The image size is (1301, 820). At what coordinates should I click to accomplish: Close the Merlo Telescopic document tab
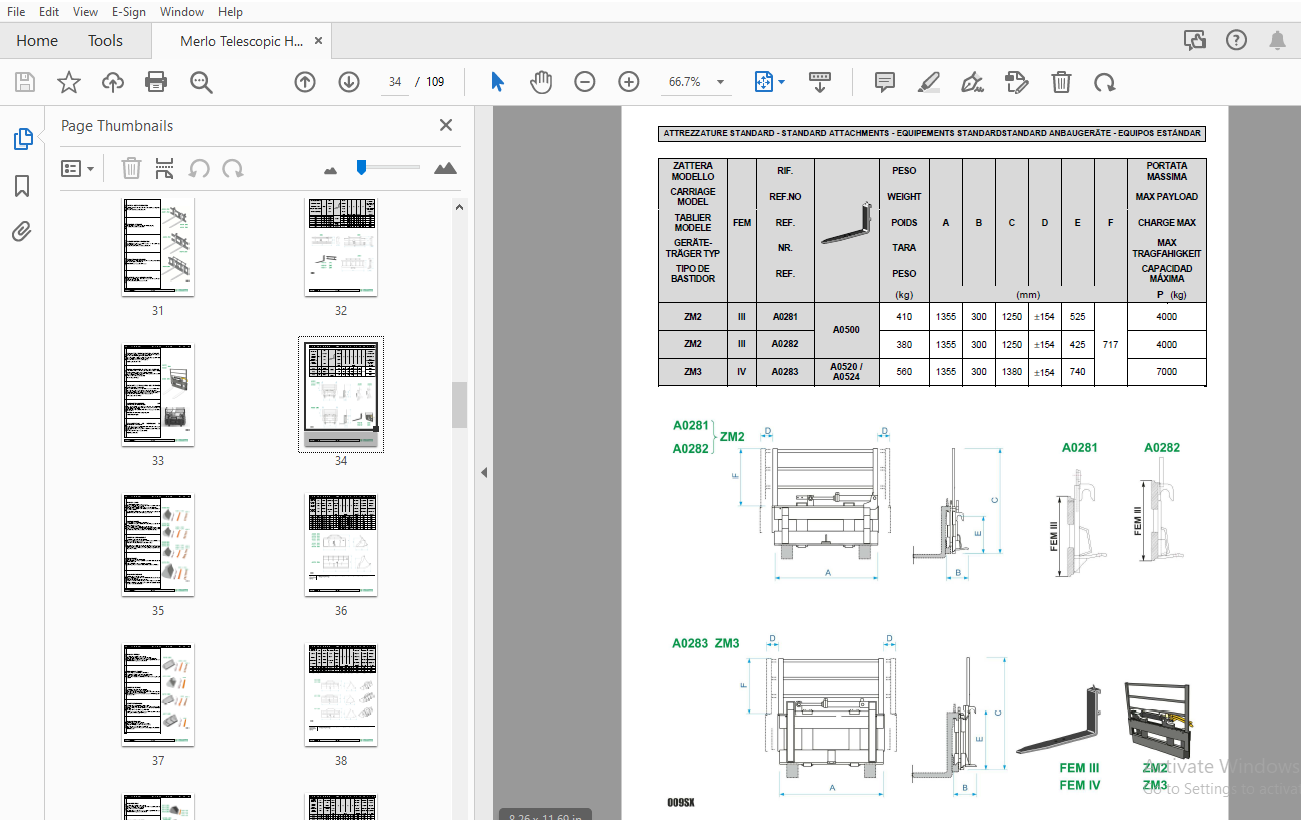click(x=319, y=41)
